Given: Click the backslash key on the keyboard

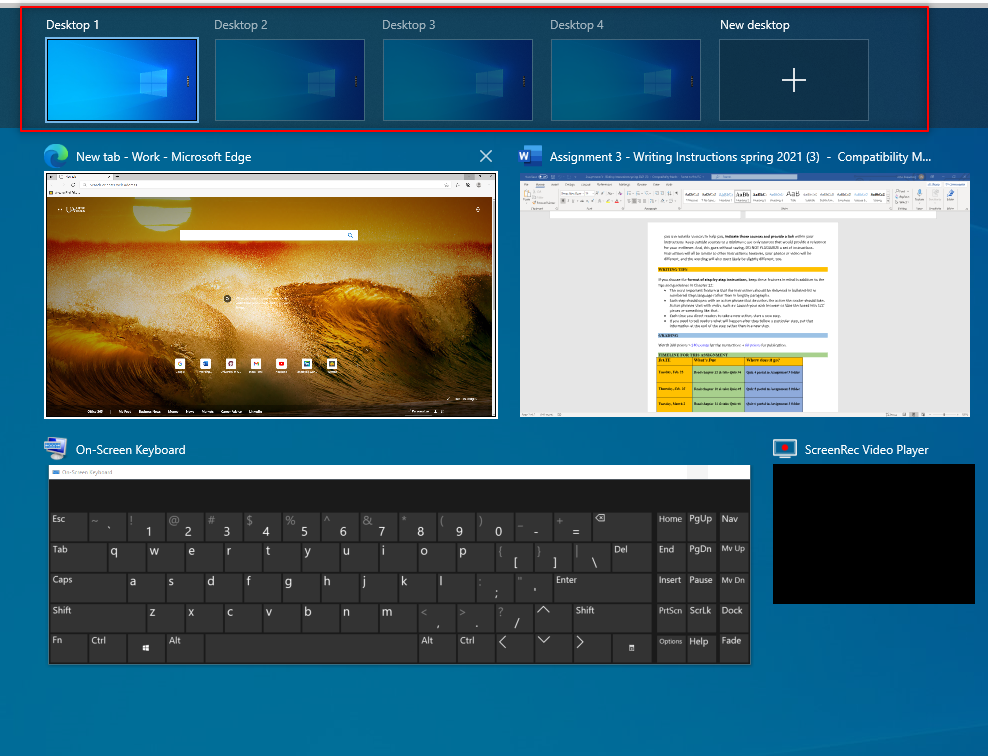Looking at the screenshot, I should coord(592,558).
